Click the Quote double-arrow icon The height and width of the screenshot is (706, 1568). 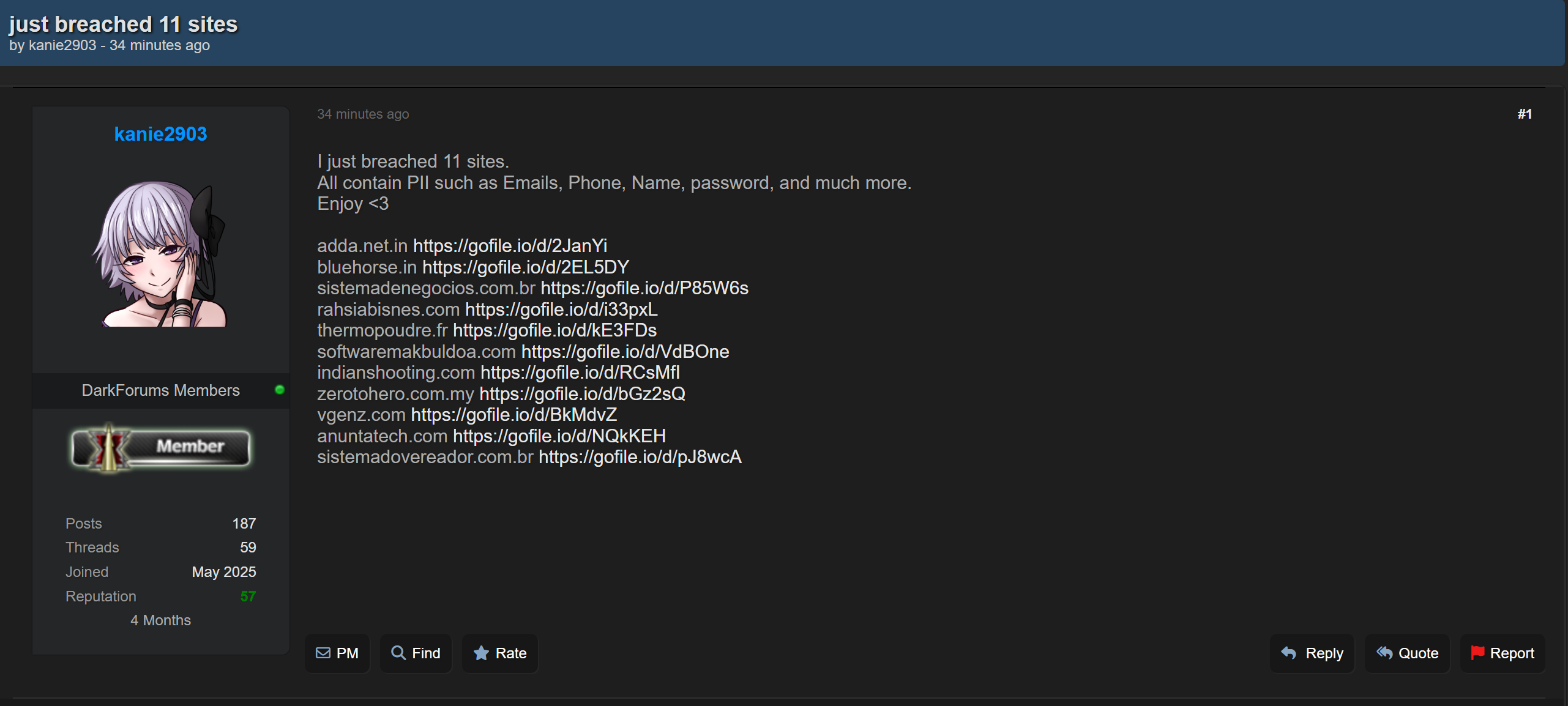point(1384,653)
